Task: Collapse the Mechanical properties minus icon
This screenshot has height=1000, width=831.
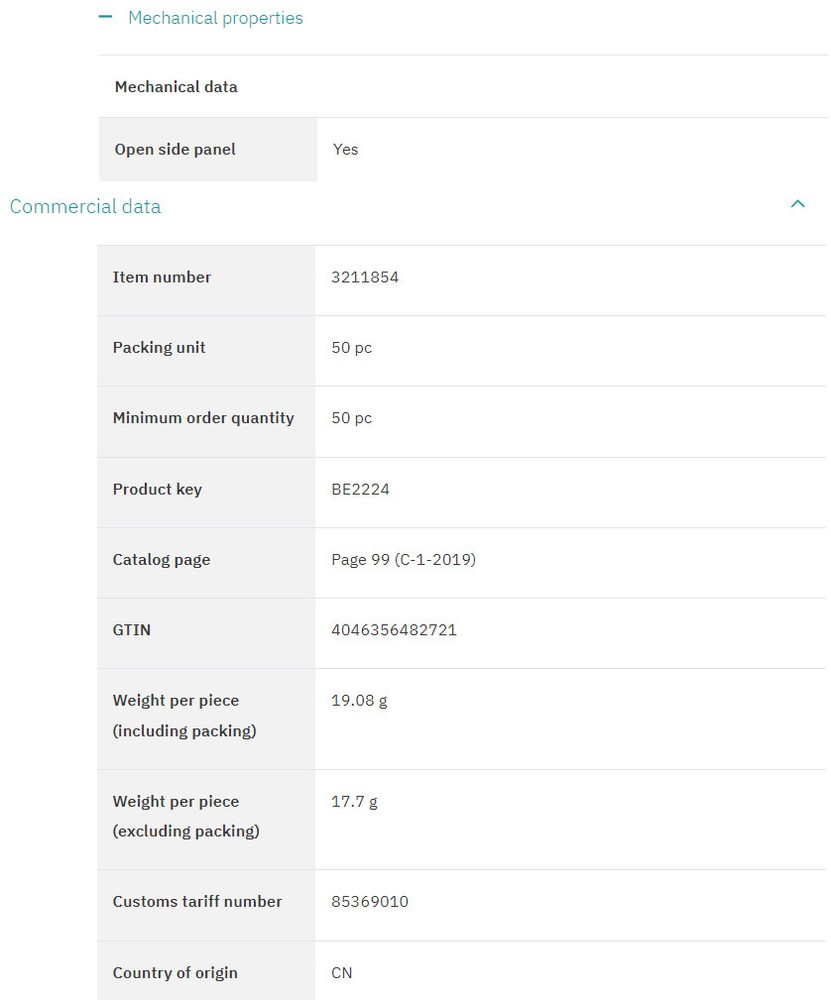Action: click(x=105, y=17)
